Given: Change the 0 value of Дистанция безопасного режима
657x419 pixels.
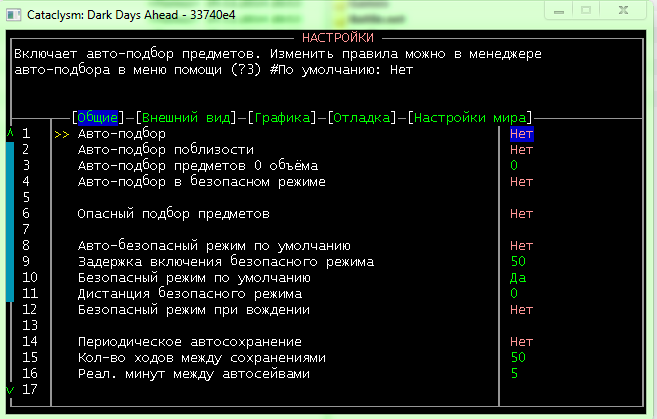Looking at the screenshot, I should click(514, 294).
